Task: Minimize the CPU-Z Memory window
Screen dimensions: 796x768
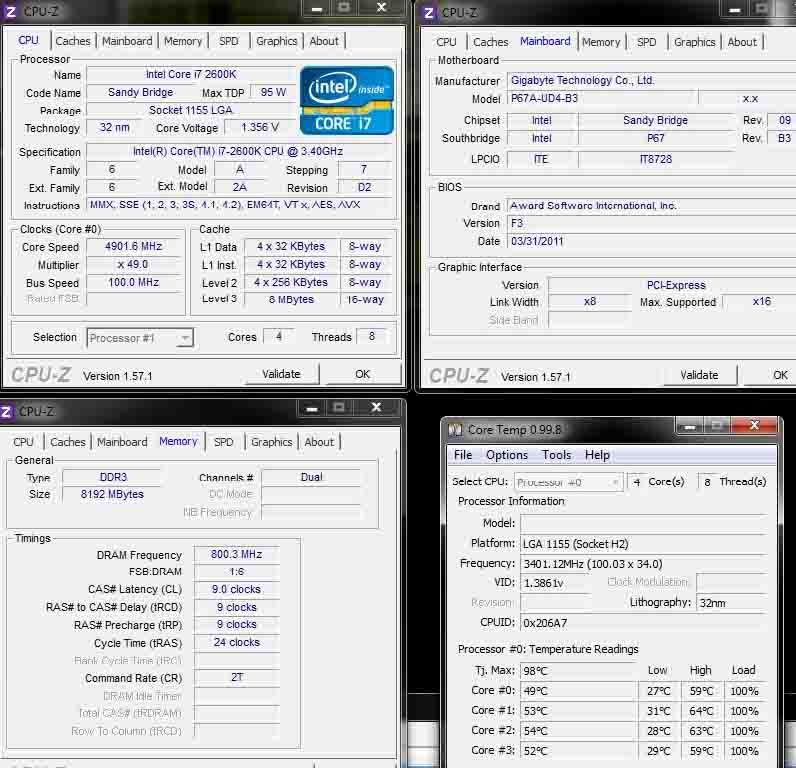Action: coord(312,408)
